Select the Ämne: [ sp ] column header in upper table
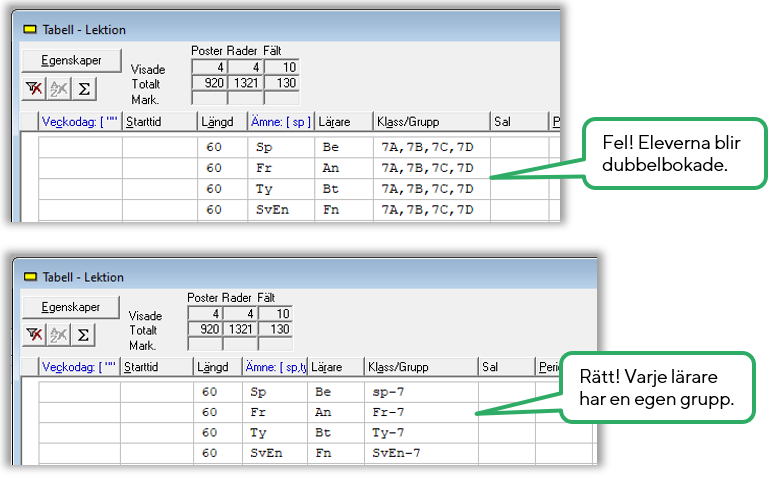 click(x=280, y=122)
